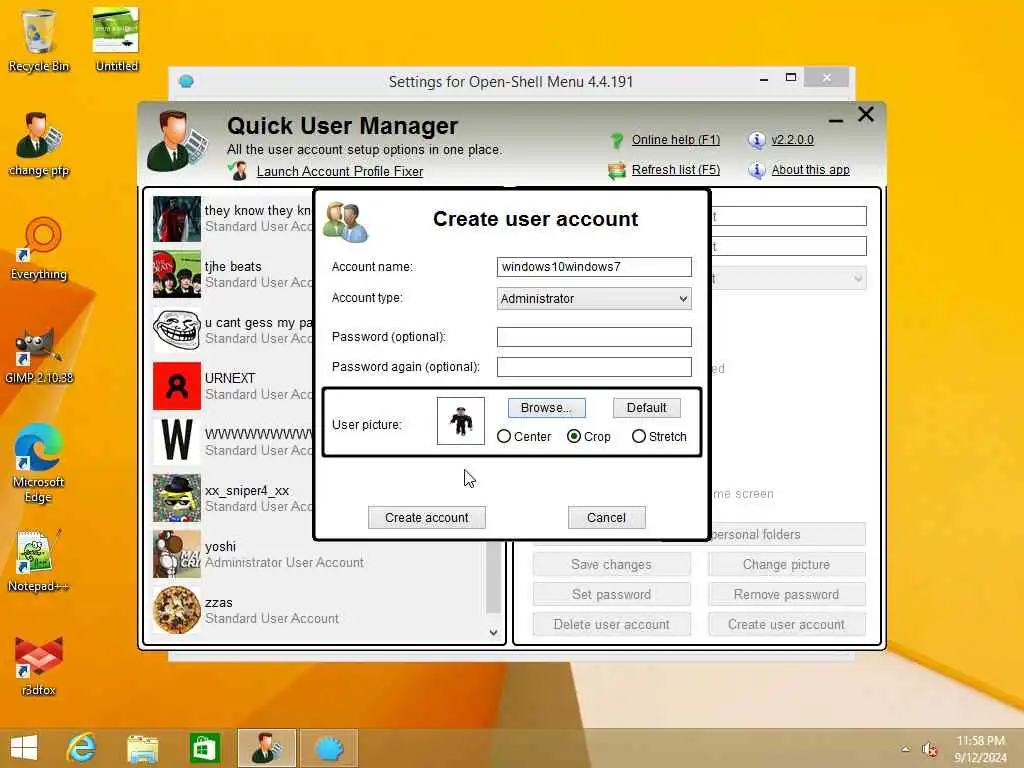Click the Create account button
Screen dimensions: 1024x768
[x=426, y=517]
